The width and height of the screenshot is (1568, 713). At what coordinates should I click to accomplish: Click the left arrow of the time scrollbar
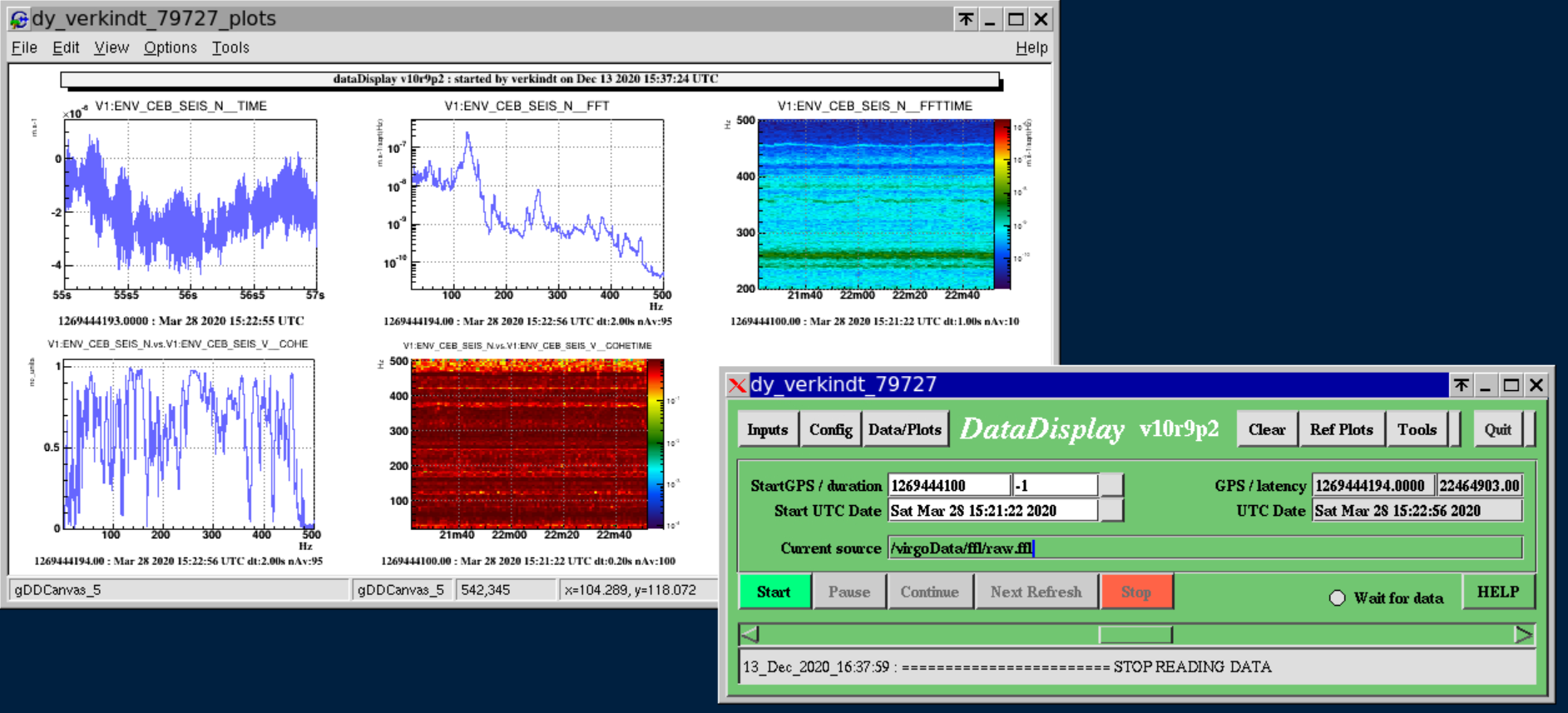click(x=749, y=635)
